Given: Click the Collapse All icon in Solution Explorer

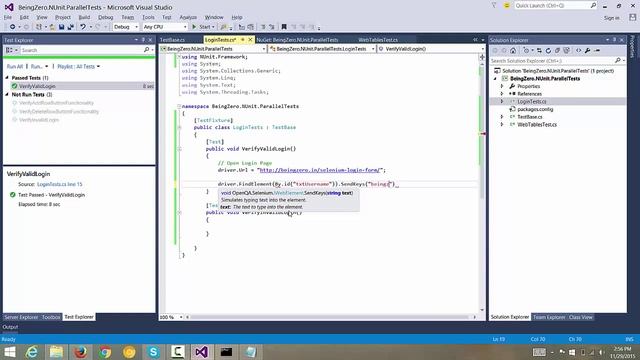Looking at the screenshot, I should (x=557, y=51).
